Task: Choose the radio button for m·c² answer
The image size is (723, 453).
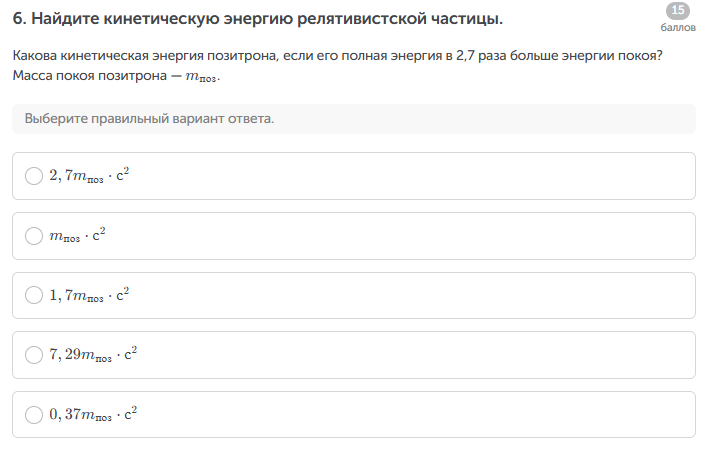Action: 34,236
